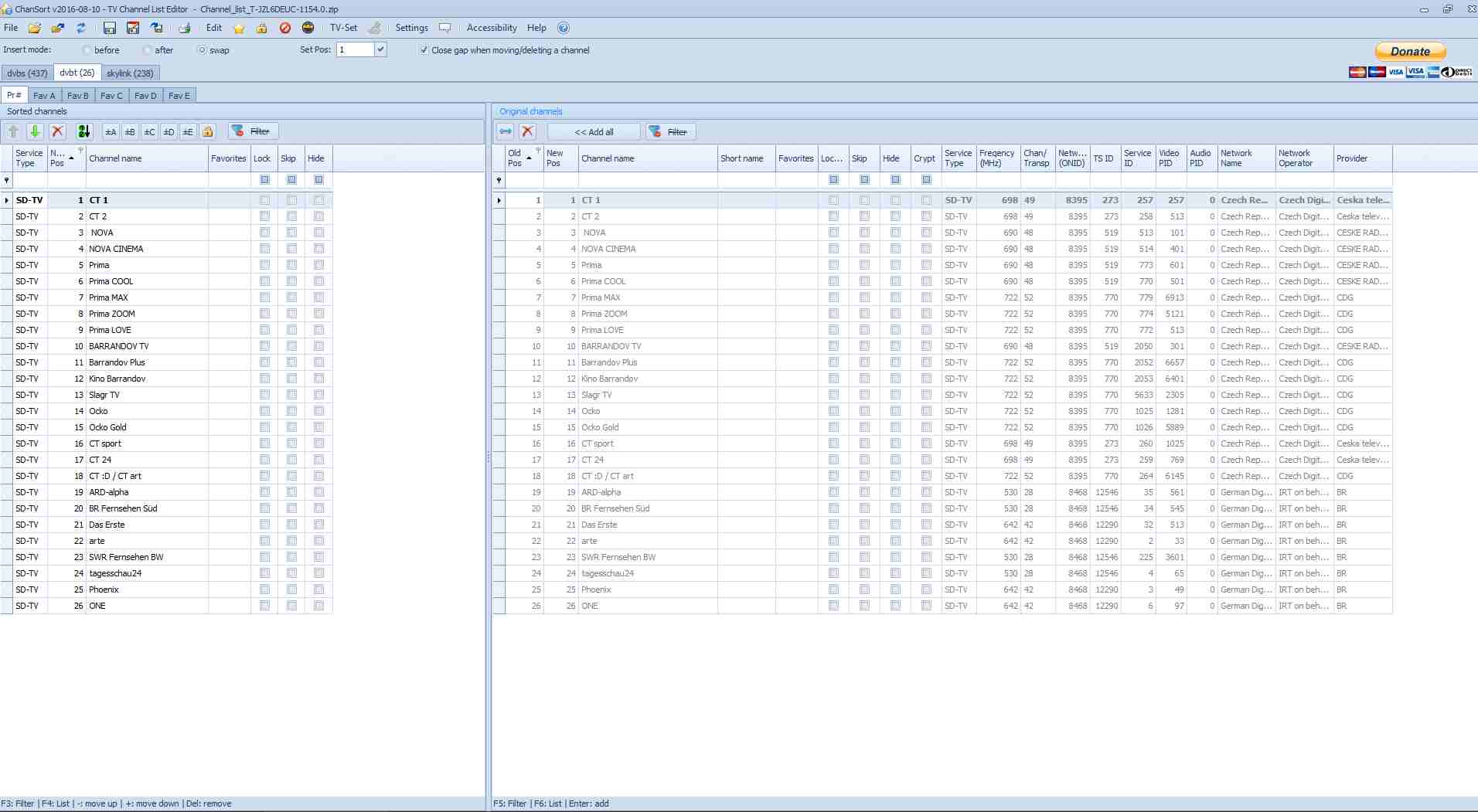The width and height of the screenshot is (1478, 812).
Task: Open a channel list file via folder icon
Action: coord(35,28)
